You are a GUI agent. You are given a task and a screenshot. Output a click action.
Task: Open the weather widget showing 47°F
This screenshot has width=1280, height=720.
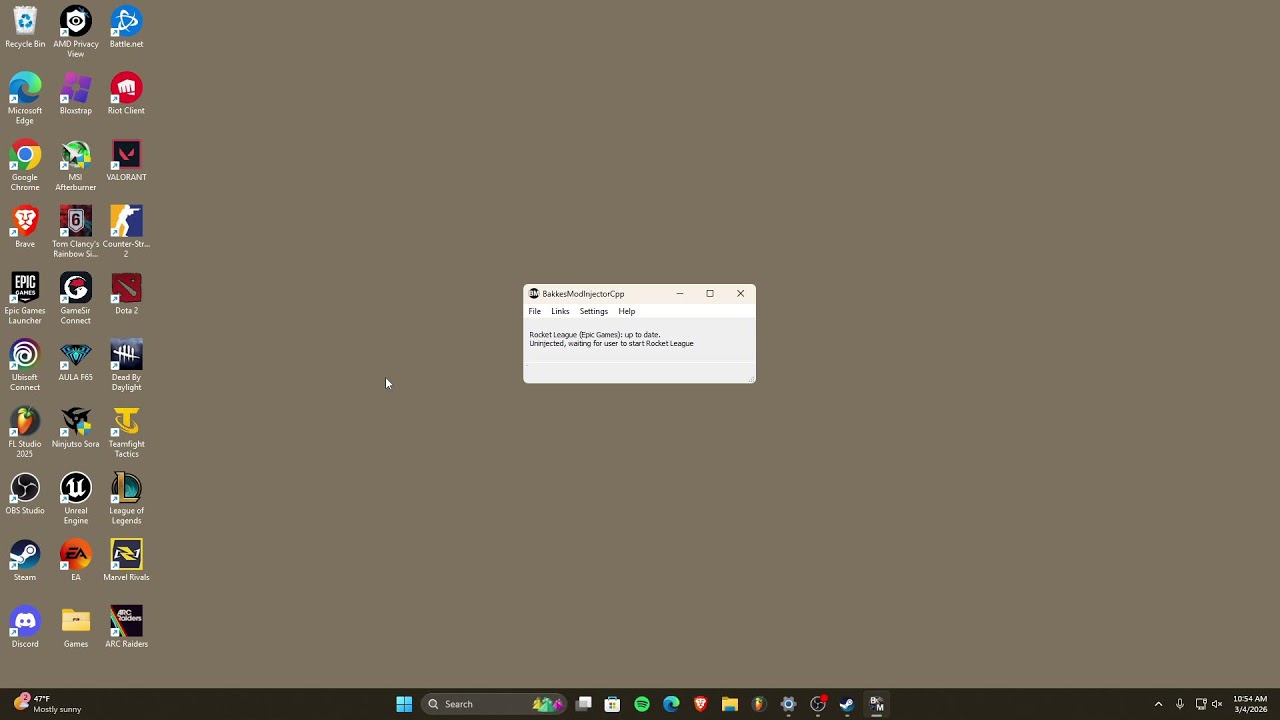tap(48, 704)
